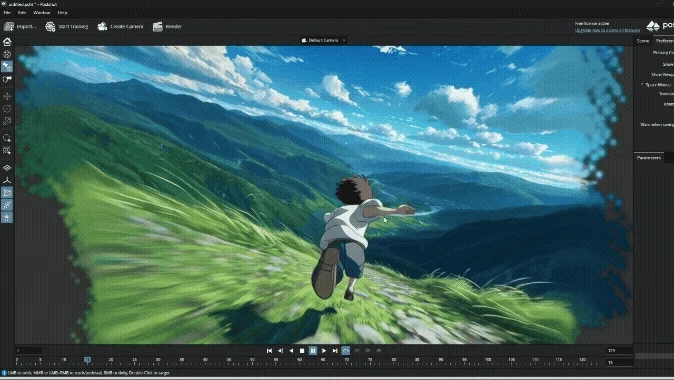This screenshot has width=674, height=380.
Task: Click the Create Camera icon
Action: click(x=102, y=27)
